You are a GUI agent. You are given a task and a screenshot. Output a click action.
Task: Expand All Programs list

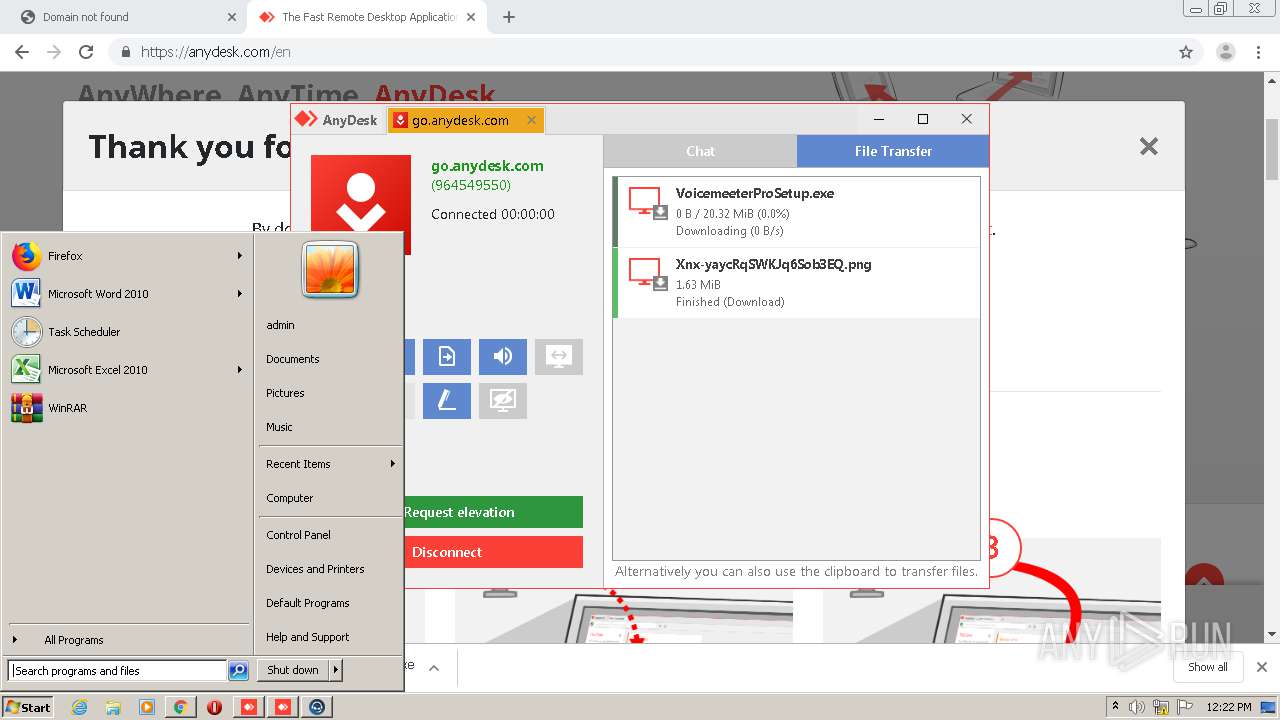pos(127,640)
